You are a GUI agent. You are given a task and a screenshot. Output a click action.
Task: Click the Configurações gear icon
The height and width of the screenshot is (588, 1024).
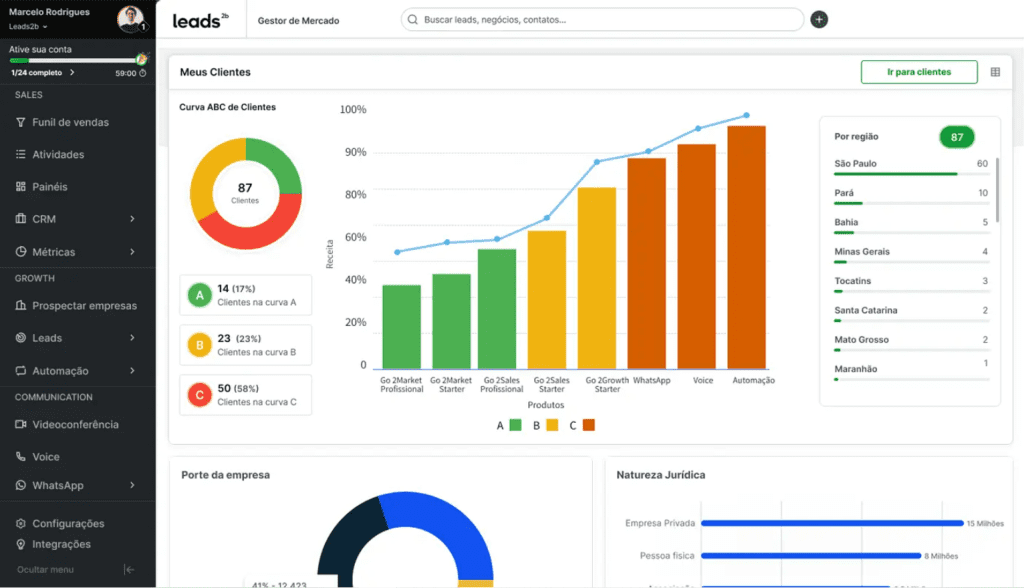[x=21, y=523]
